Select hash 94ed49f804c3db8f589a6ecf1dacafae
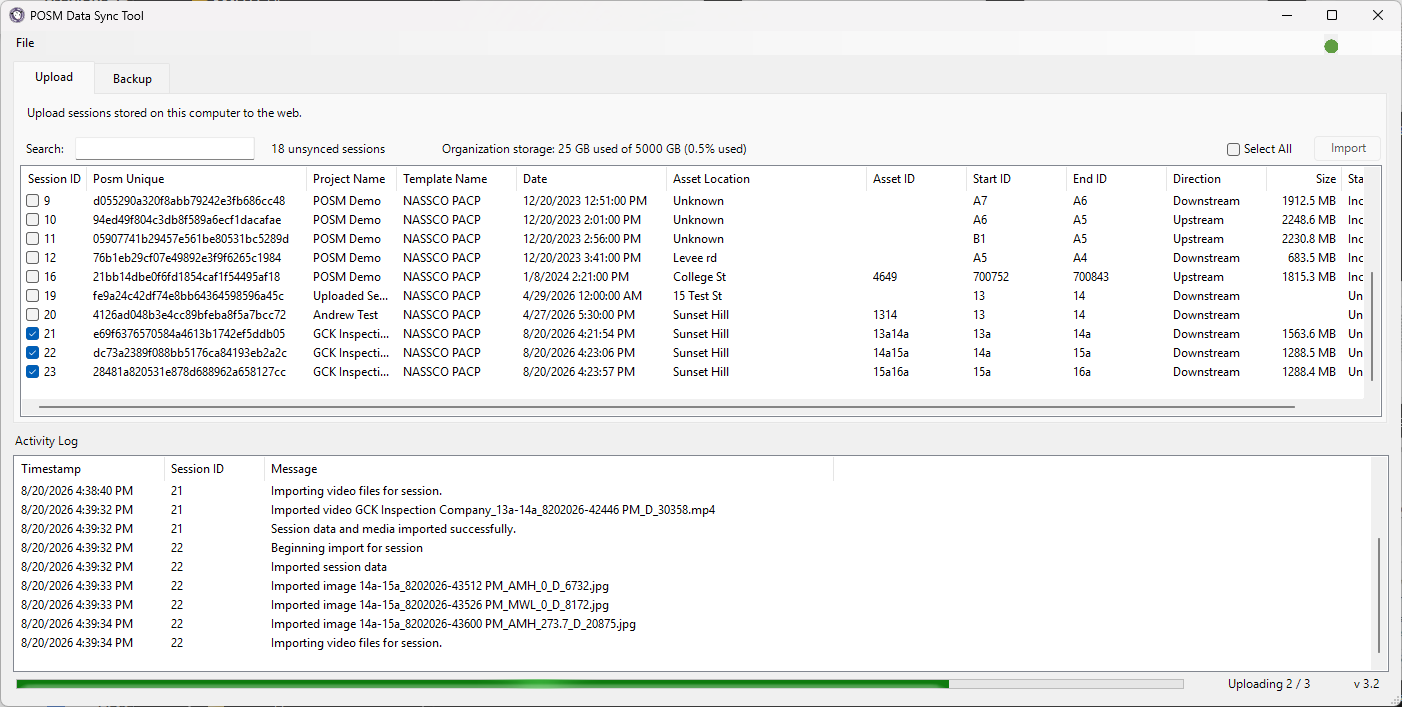Screen dimensions: 1402x707 pyautogui.click(x=187, y=220)
